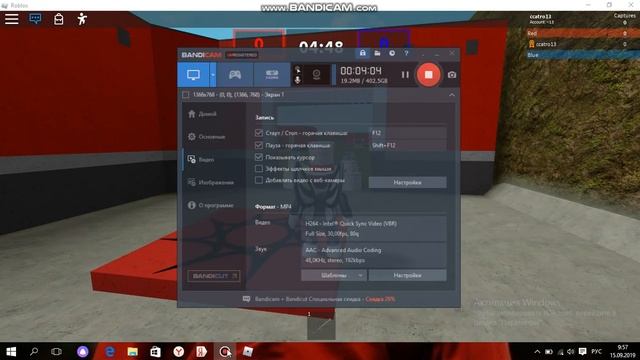Click the screen area rectangle icon
The image size is (640, 360).
(186, 95)
